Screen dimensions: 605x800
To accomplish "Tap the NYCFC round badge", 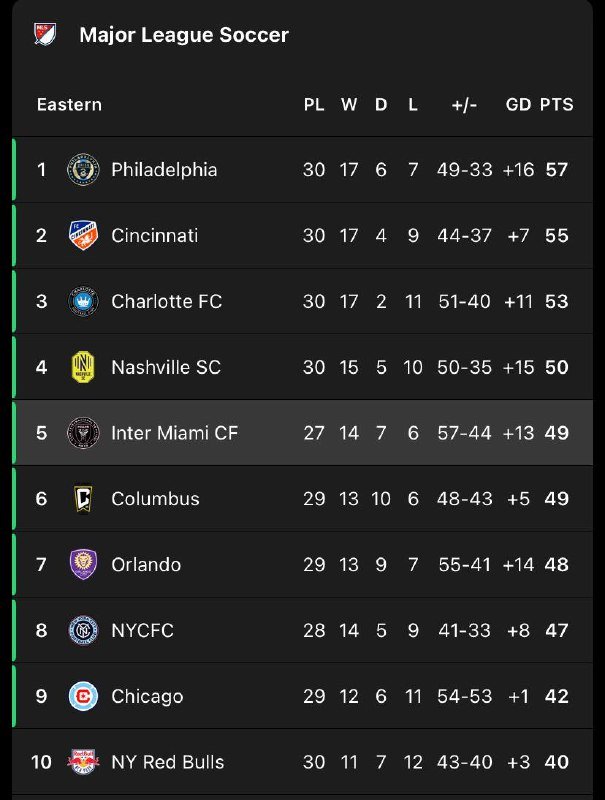I will 82,630.
